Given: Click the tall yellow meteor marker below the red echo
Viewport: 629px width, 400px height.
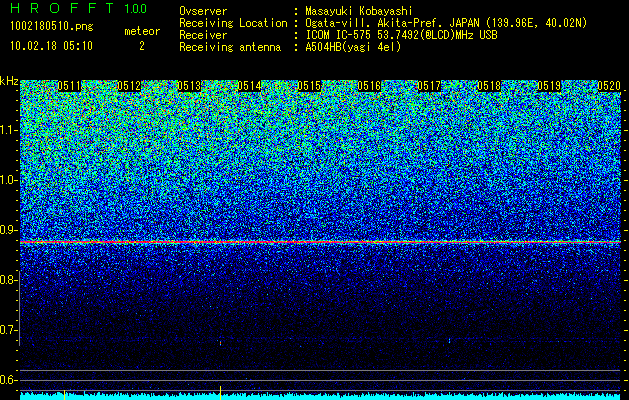Looking at the screenshot, I should [220, 393].
